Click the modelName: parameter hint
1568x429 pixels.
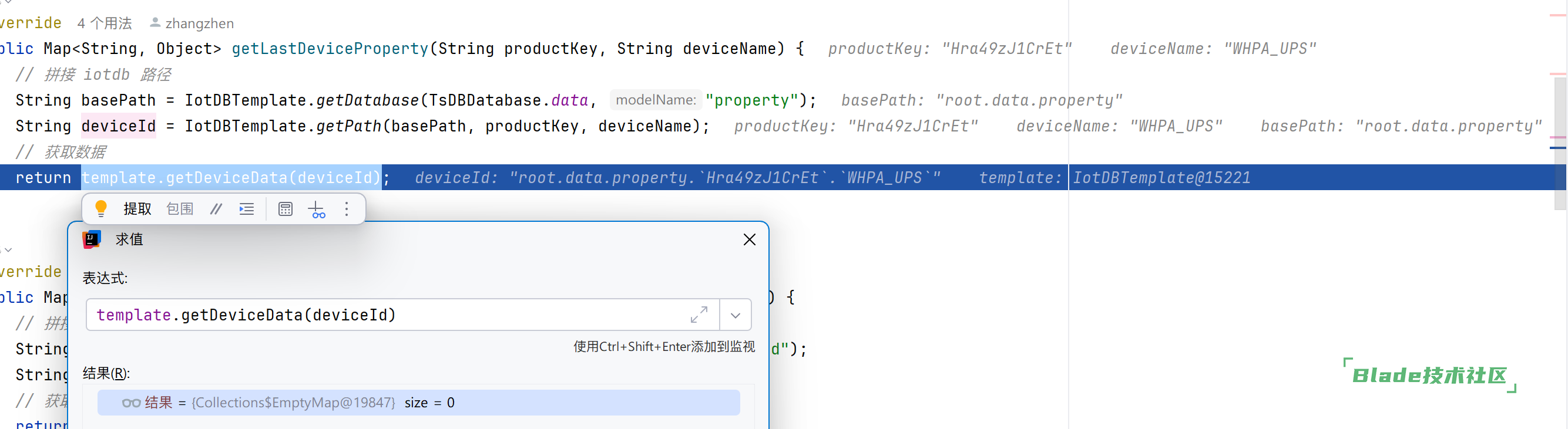pos(656,100)
